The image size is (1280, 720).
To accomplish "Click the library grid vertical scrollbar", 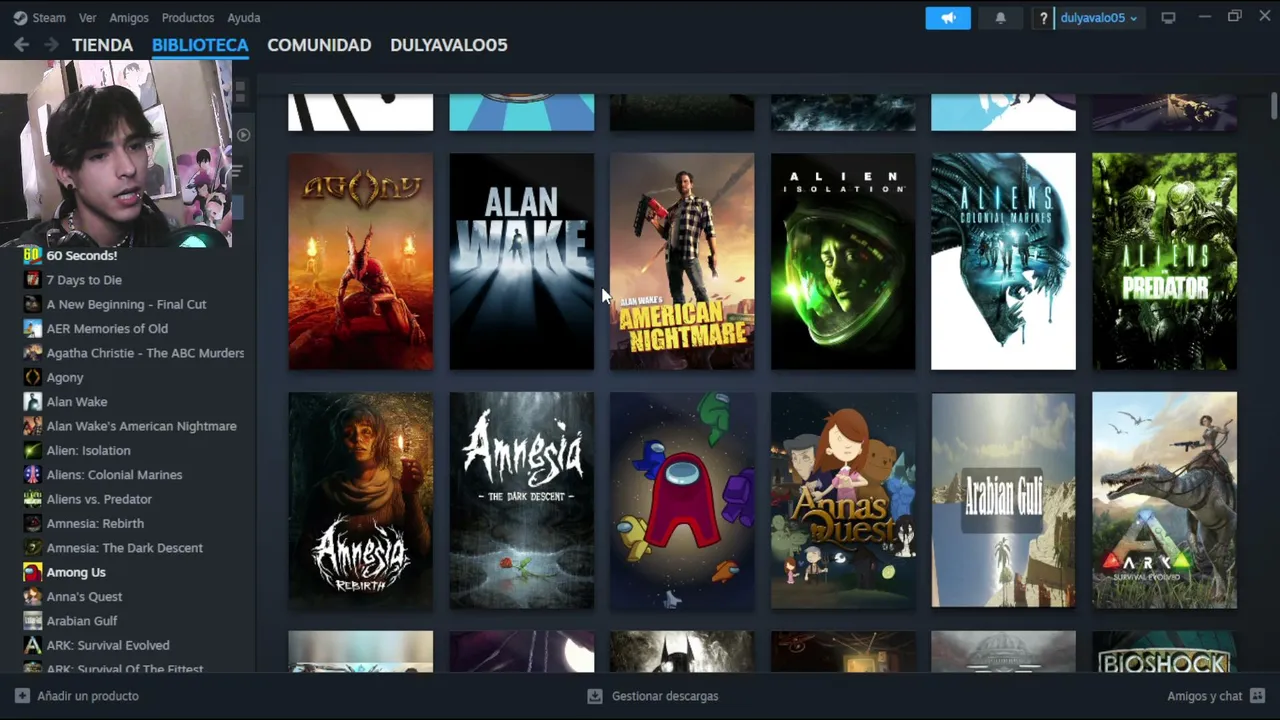I will [1274, 105].
